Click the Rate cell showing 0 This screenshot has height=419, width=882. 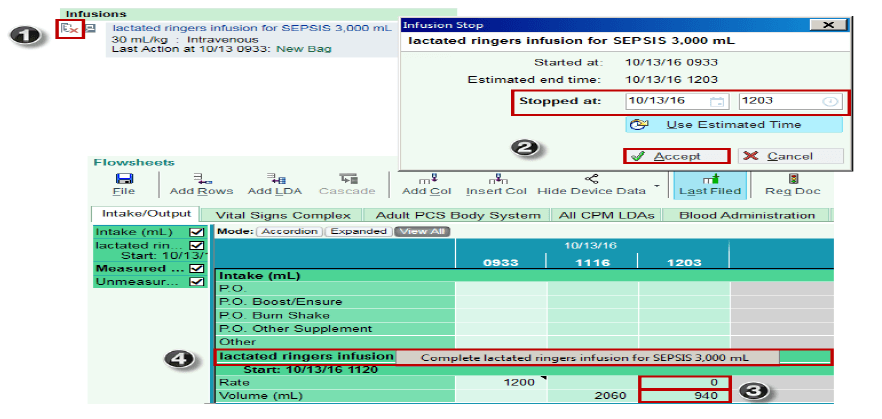tap(685, 382)
